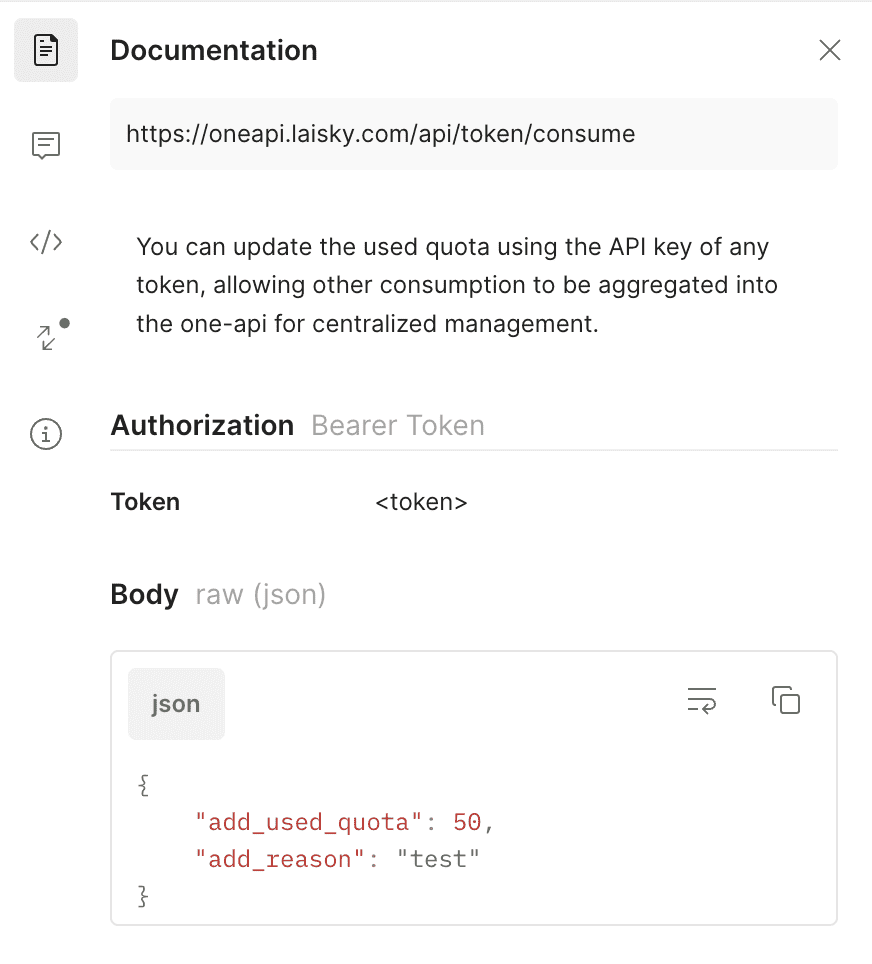Click the related requests arrows icon
This screenshot has width=872, height=964.
click(x=52, y=334)
